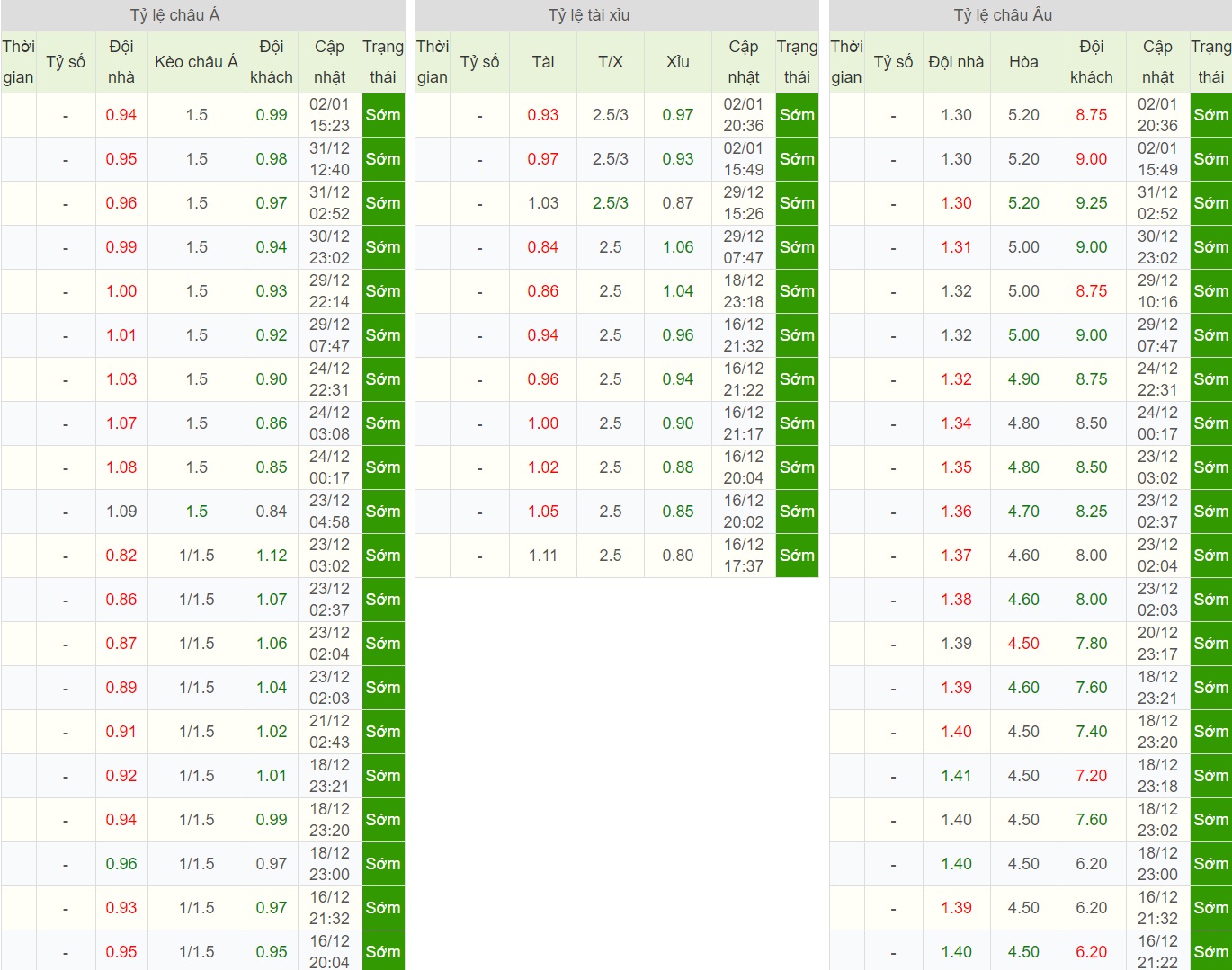Click the 0.80 Xỉu odds in over/under table
Image resolution: width=1232 pixels, height=970 pixels.
pos(678,556)
